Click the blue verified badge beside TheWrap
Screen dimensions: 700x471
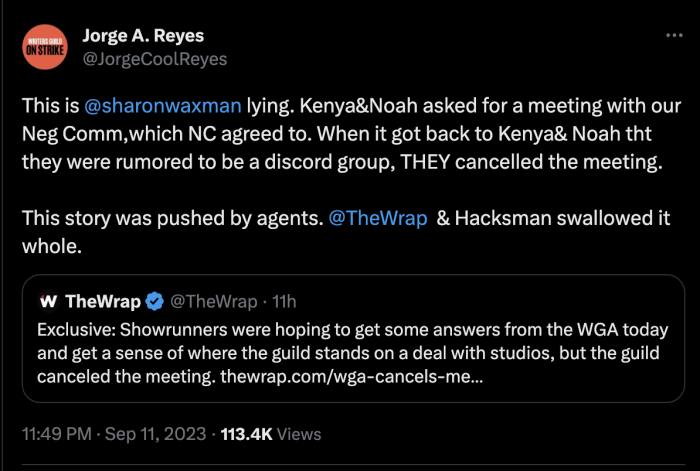[x=155, y=301]
